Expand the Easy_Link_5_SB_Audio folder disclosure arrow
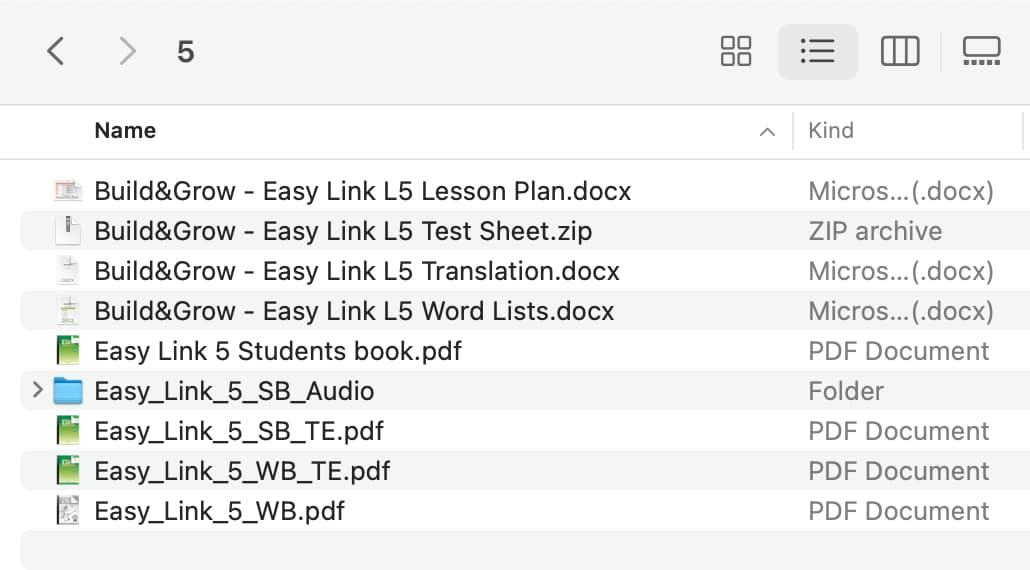This screenshot has height=570, width=1030. pos(37,390)
